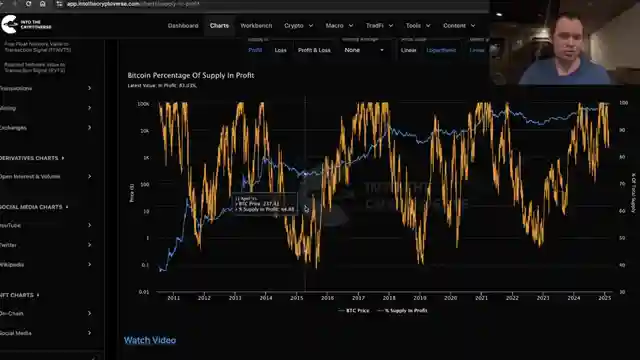This screenshot has width=640, height=360.
Task: Open Realized Network Value sidebar link
Action: coord(35,67)
